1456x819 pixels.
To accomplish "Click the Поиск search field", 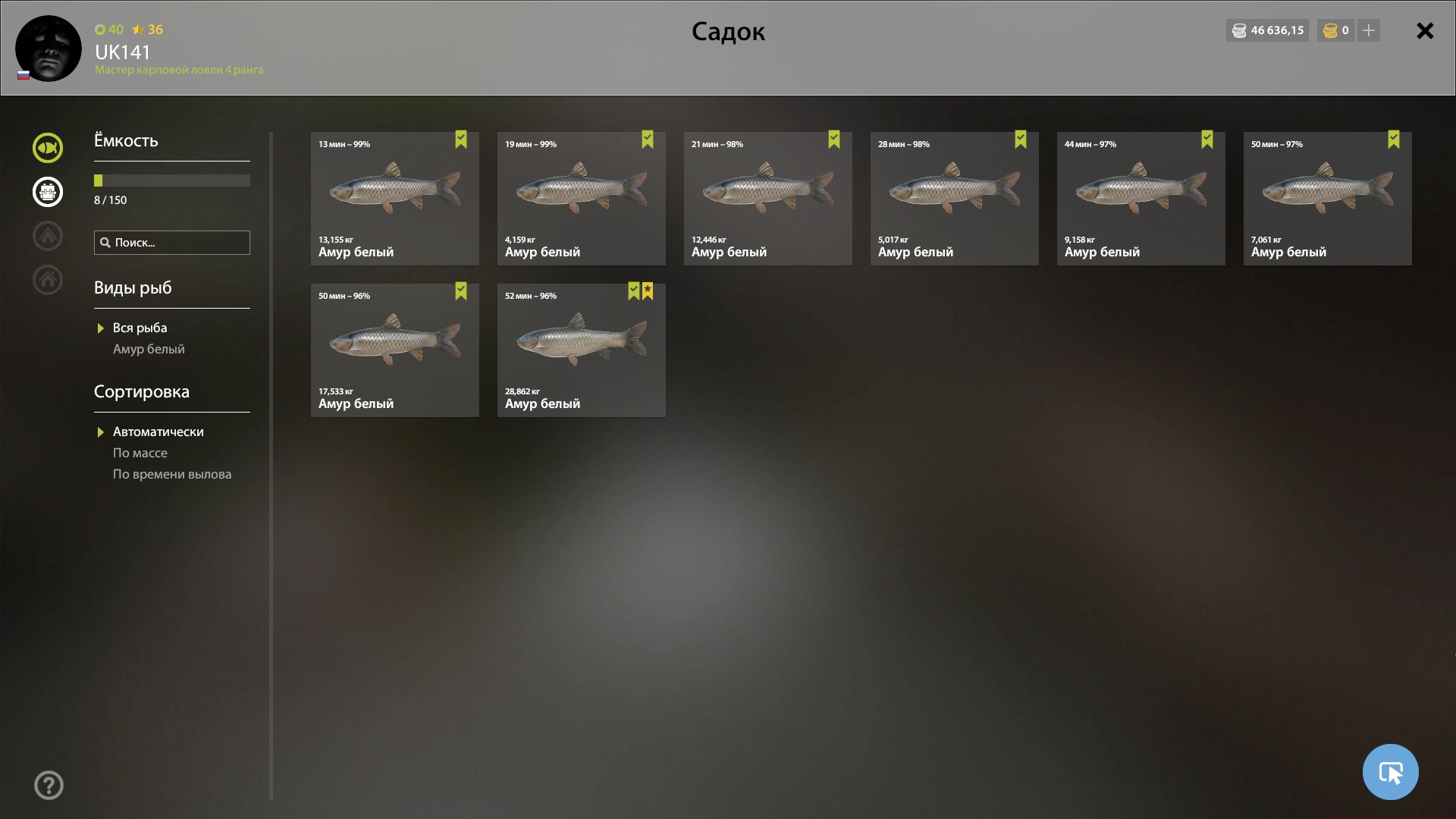I will (x=172, y=243).
